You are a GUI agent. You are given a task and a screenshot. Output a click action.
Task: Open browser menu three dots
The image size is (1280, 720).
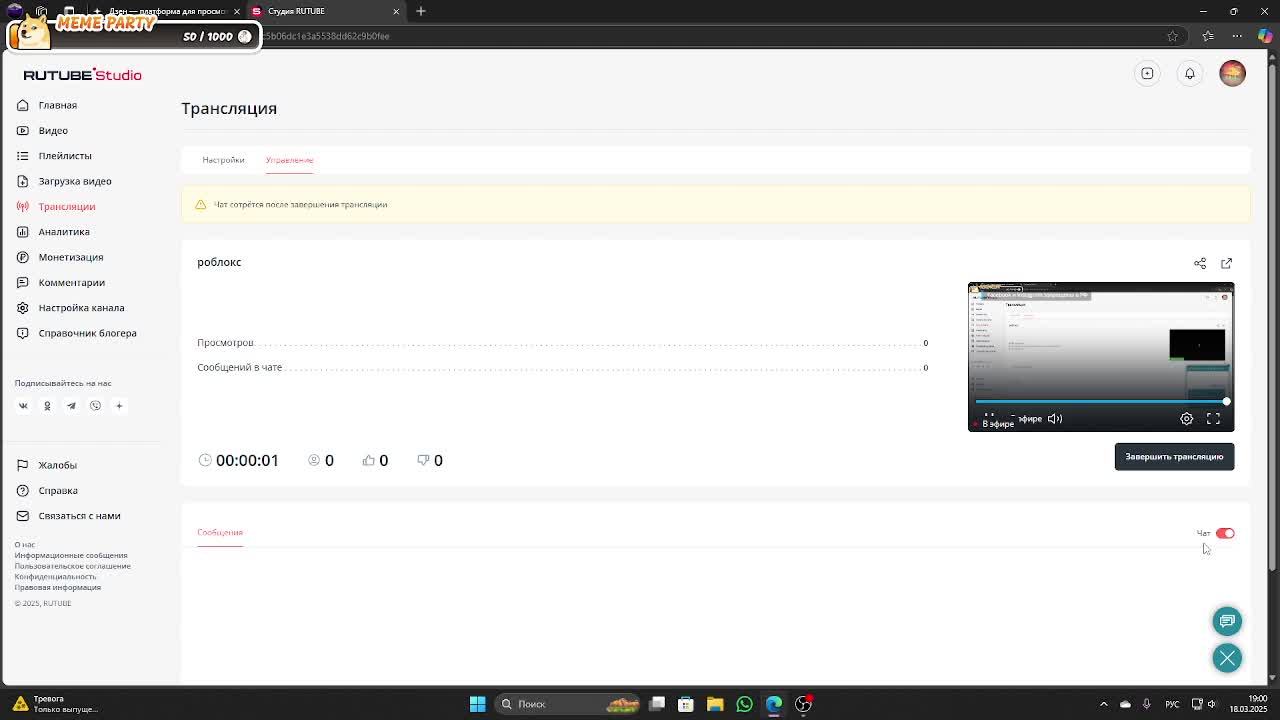[1237, 36]
